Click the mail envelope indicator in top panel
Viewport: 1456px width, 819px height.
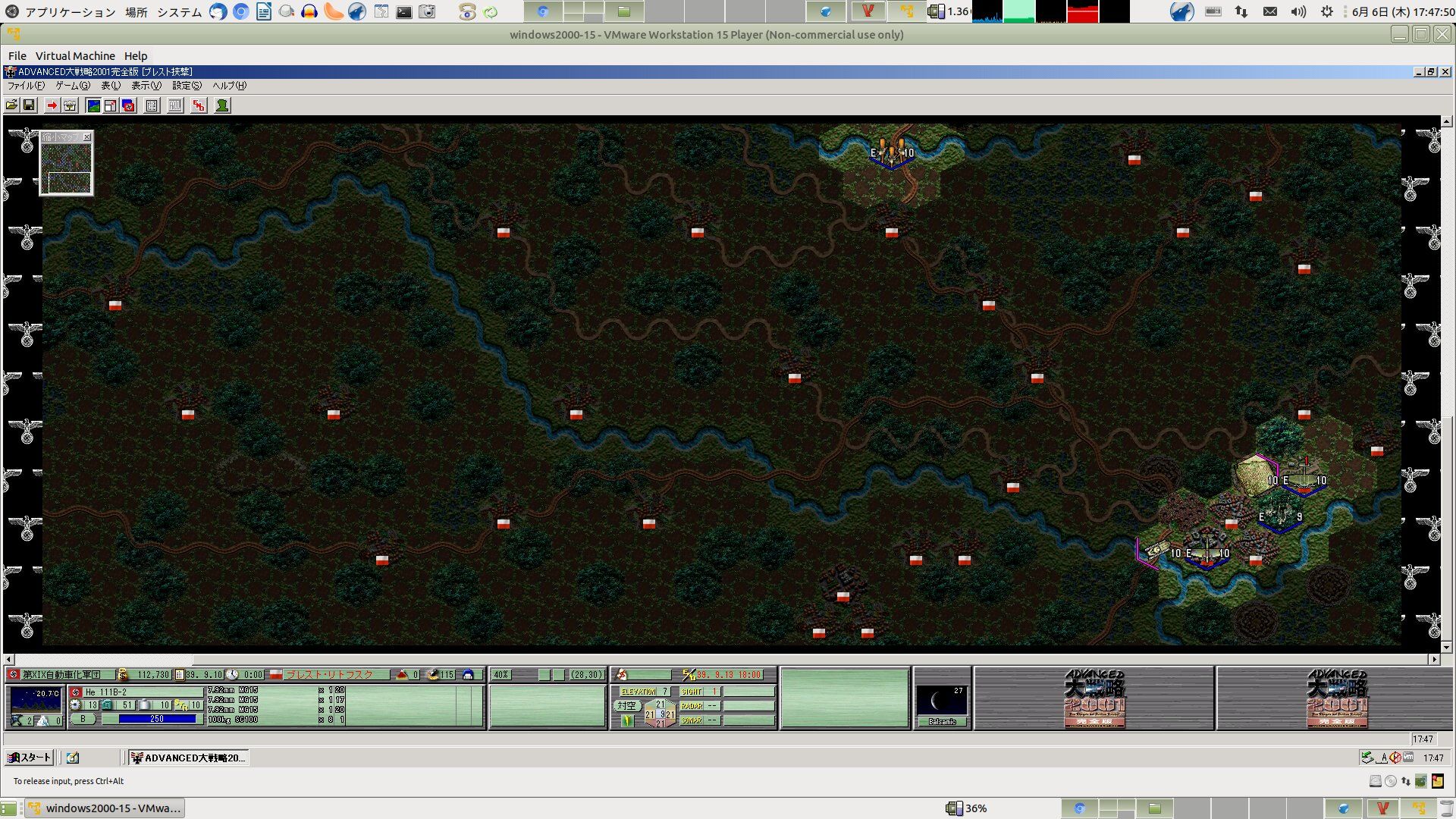1270,12
